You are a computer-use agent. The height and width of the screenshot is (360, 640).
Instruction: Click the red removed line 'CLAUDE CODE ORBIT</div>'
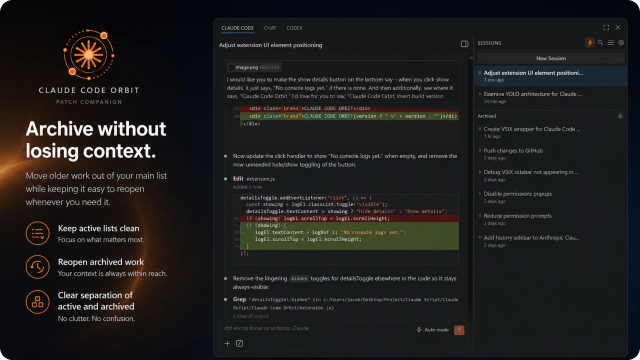click(x=349, y=109)
